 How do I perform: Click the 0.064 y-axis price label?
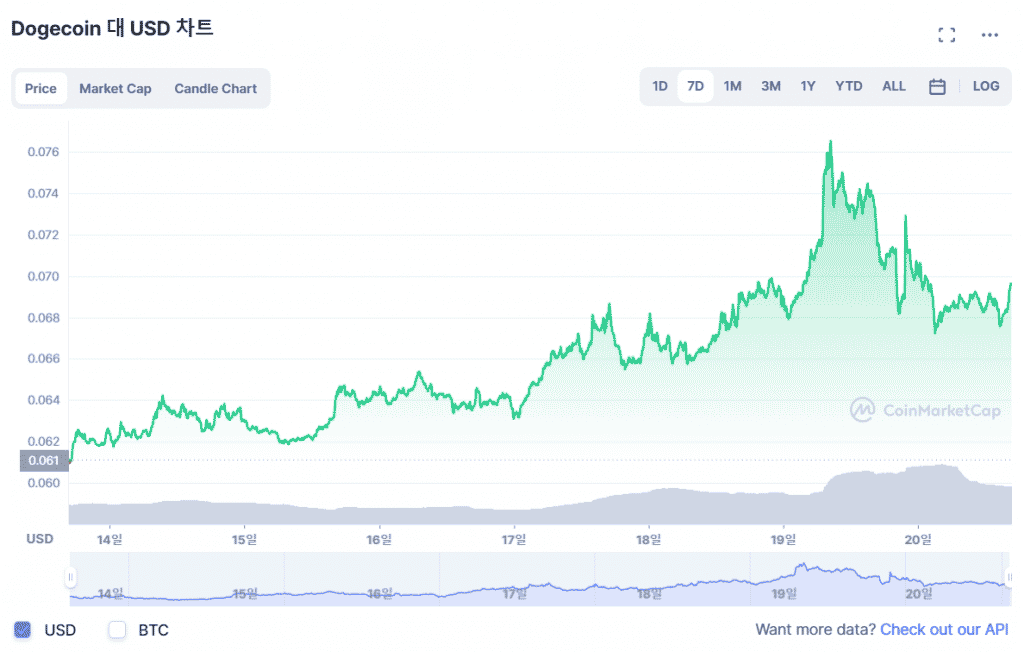tap(43, 400)
